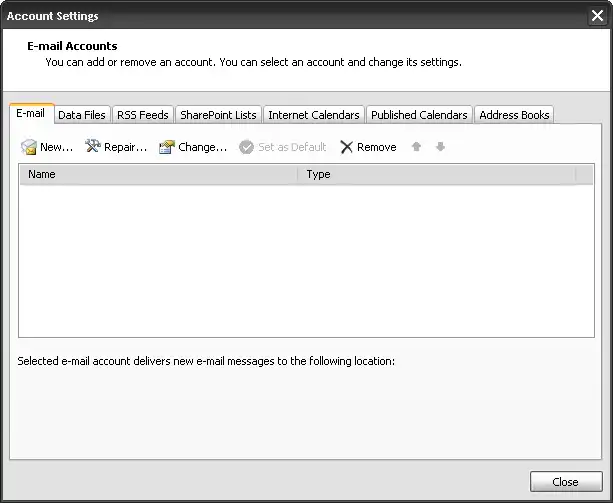Sort accounts by Type column header
613x503 pixels.
pyautogui.click(x=437, y=174)
